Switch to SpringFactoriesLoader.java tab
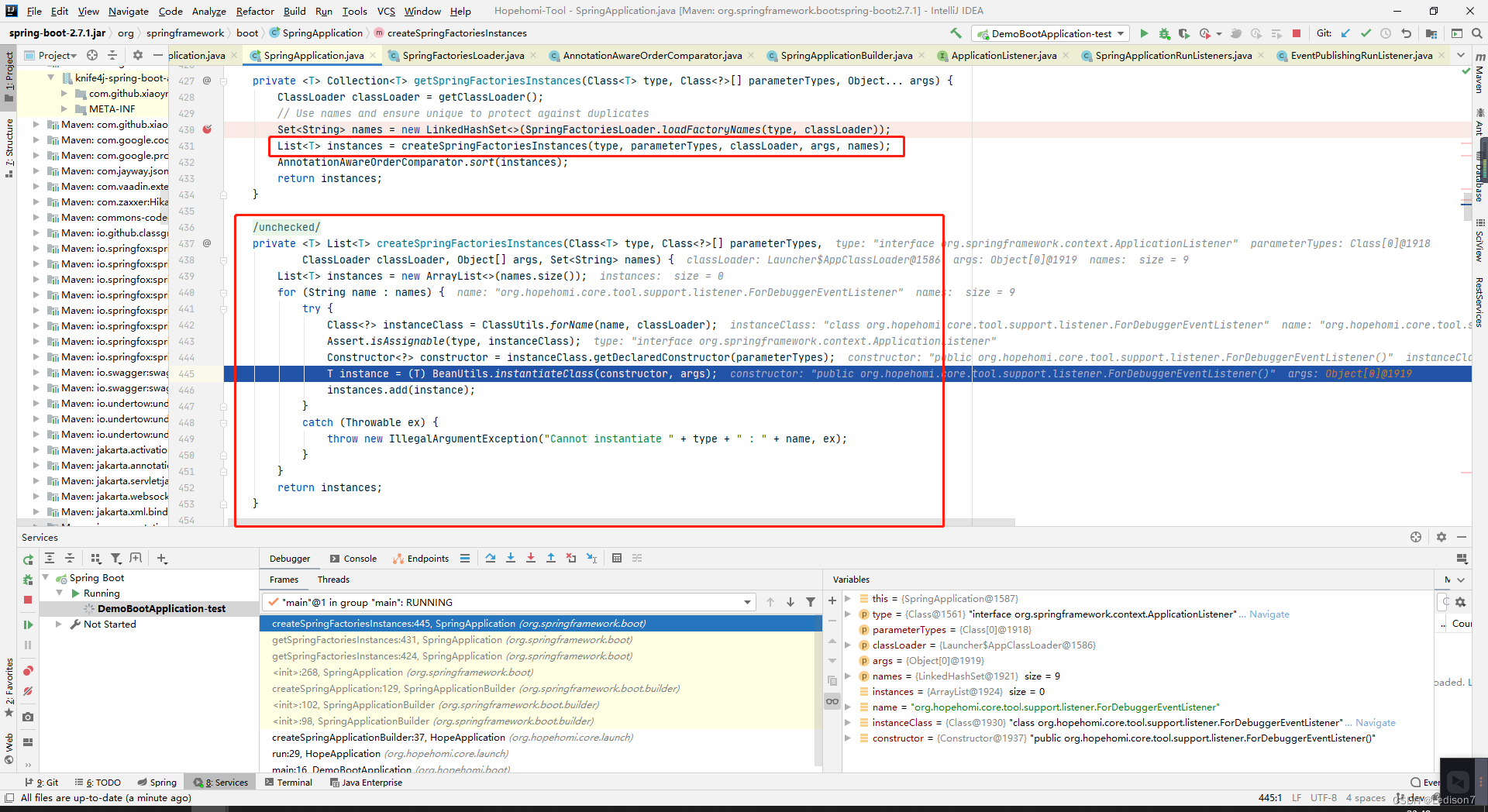This screenshot has height=812, width=1488. (463, 55)
